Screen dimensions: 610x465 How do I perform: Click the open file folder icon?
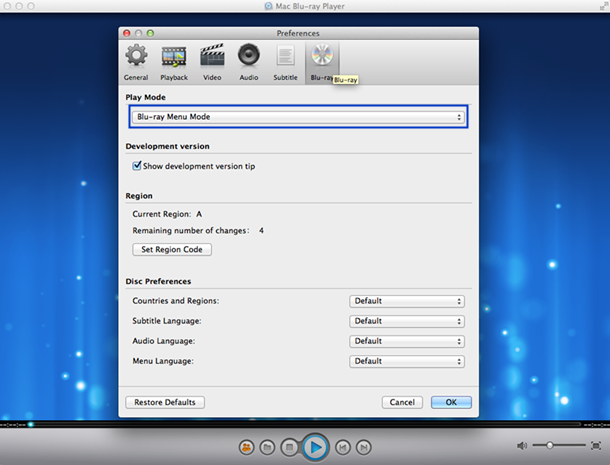coord(267,447)
